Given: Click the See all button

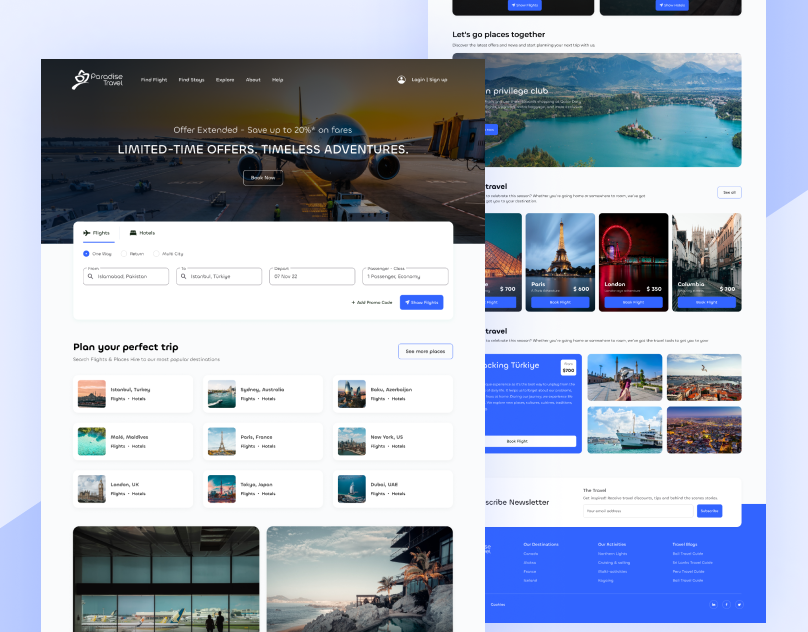Looking at the screenshot, I should [x=729, y=192].
